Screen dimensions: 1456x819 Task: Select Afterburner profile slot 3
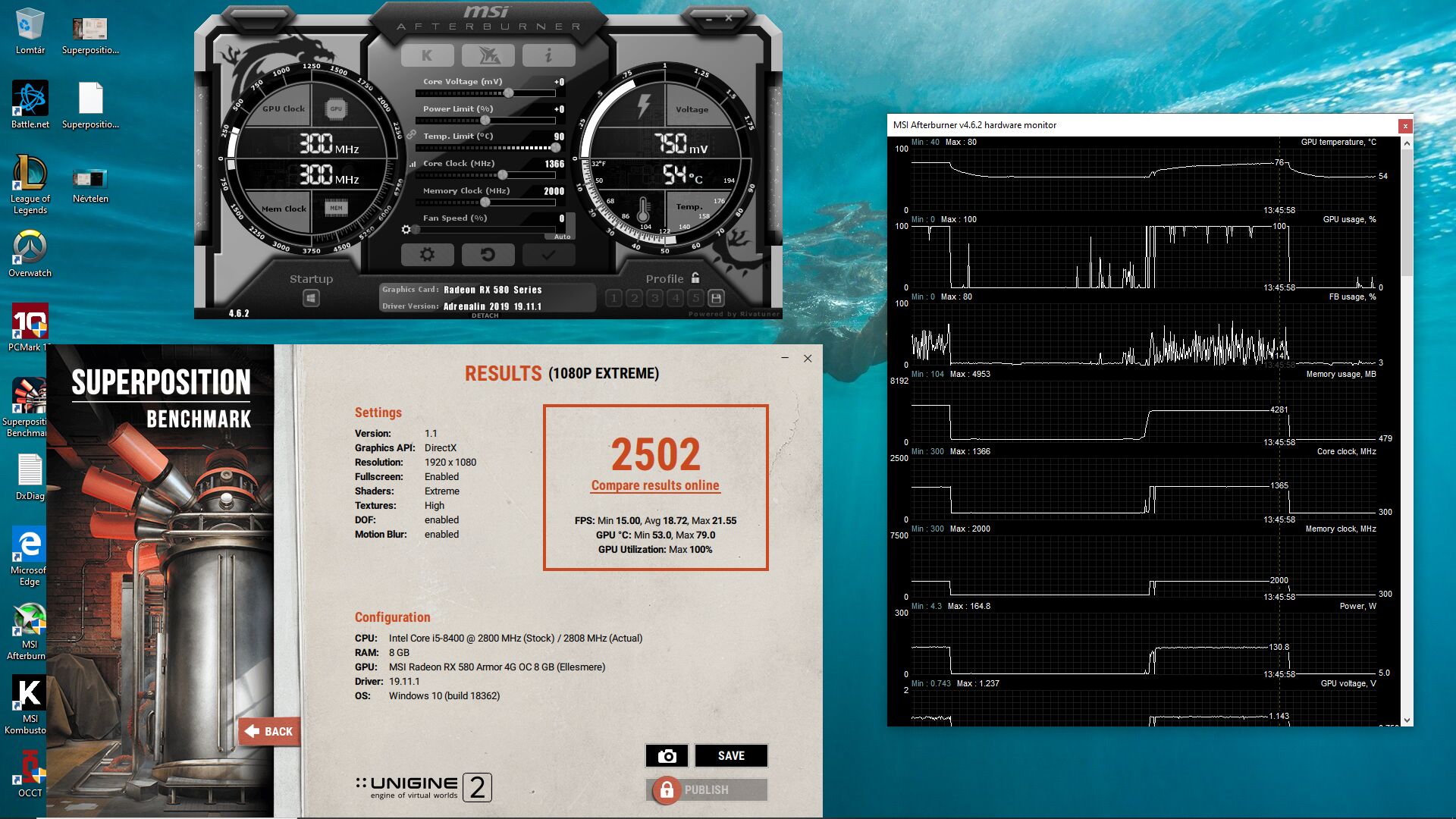click(655, 298)
